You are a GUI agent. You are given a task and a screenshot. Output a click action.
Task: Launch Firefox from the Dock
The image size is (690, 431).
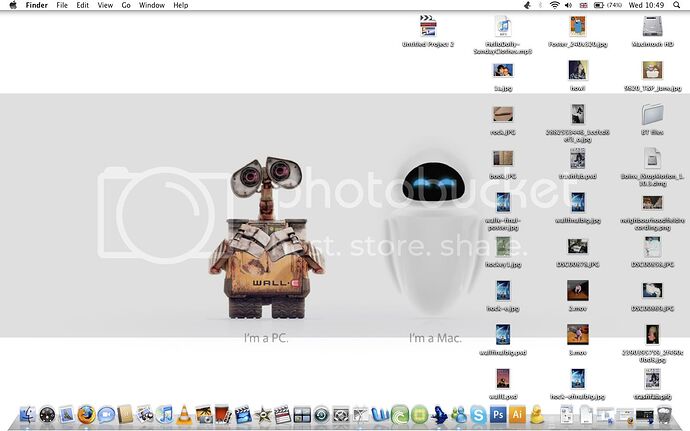tap(85, 414)
